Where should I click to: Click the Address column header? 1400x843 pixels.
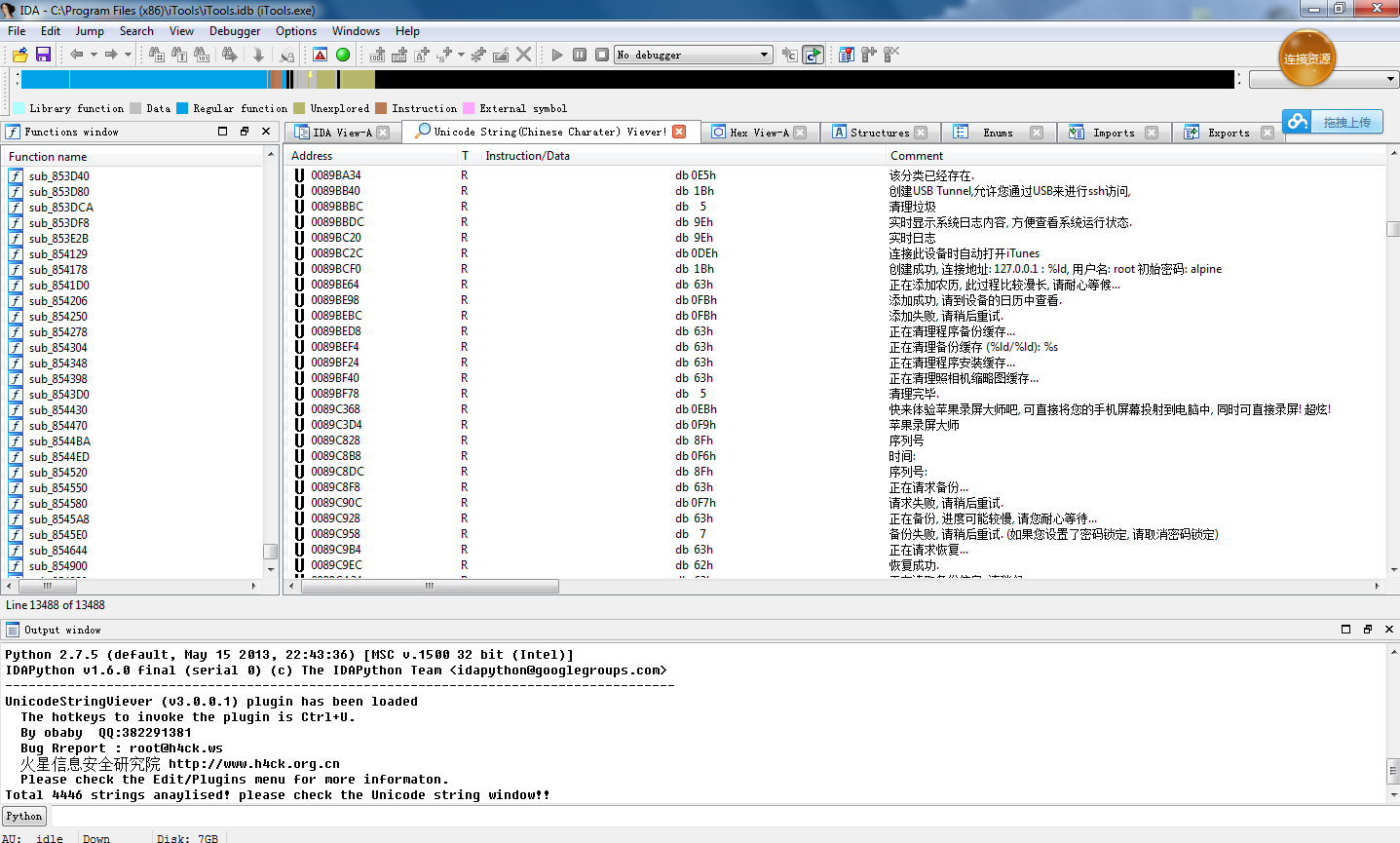[x=371, y=156]
